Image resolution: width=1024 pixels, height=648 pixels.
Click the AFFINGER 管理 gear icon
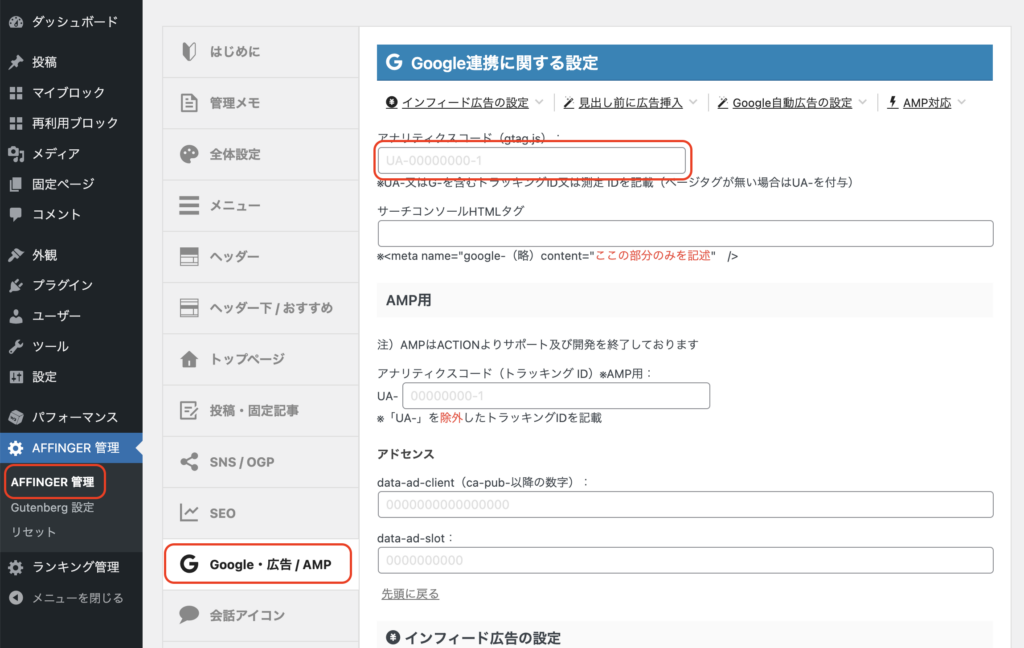(x=16, y=448)
